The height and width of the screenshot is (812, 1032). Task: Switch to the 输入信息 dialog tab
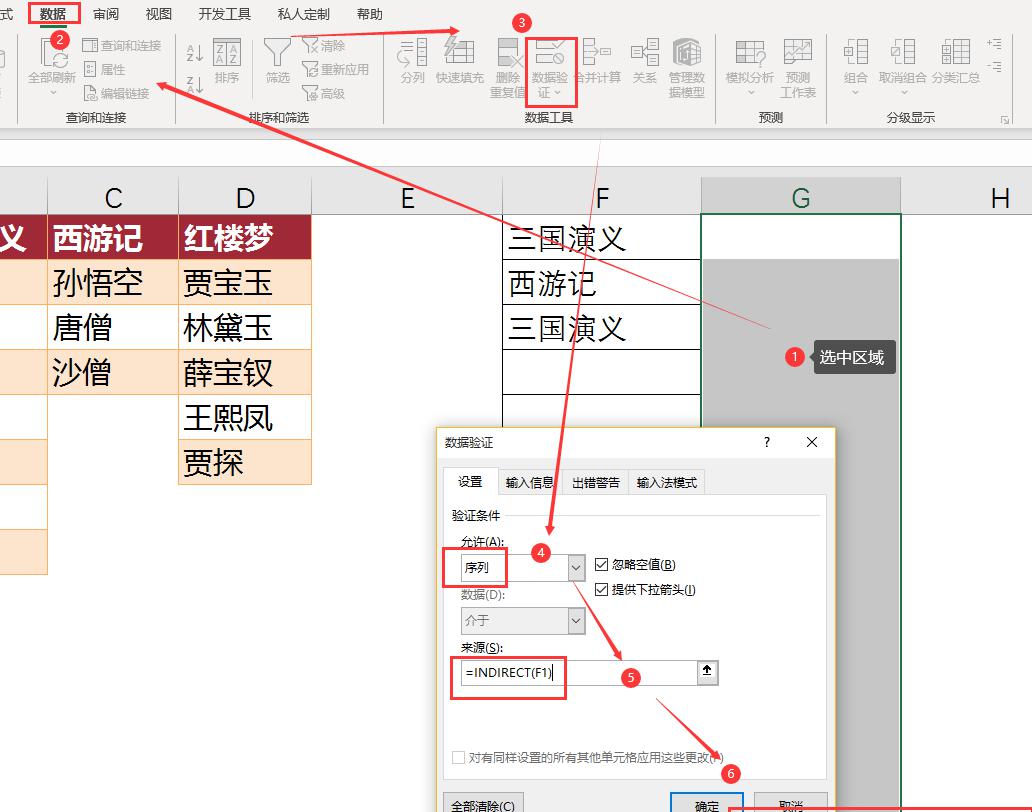[x=529, y=482]
